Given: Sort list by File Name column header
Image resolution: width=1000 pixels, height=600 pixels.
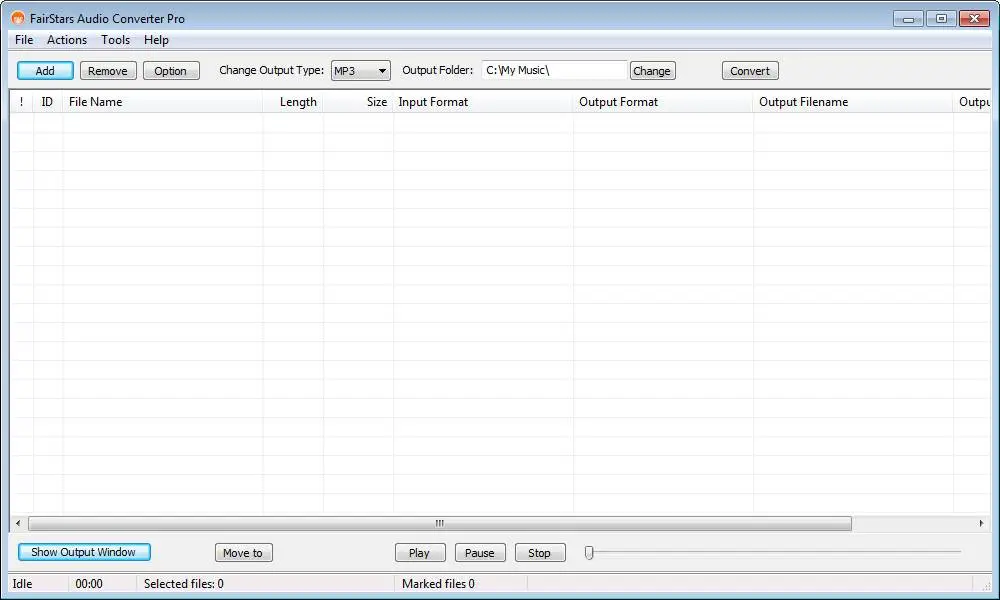Looking at the screenshot, I should pos(163,102).
